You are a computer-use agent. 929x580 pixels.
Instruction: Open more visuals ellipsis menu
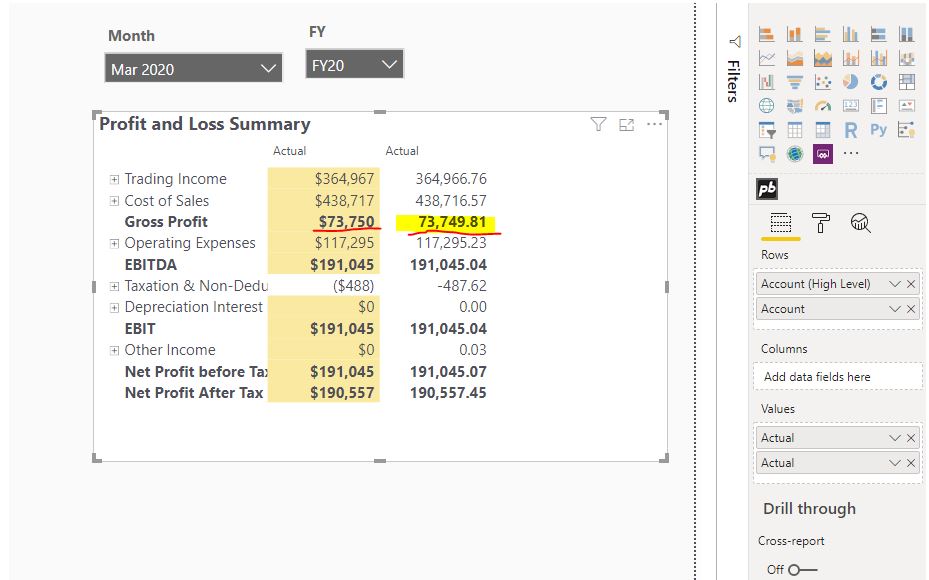(x=850, y=153)
